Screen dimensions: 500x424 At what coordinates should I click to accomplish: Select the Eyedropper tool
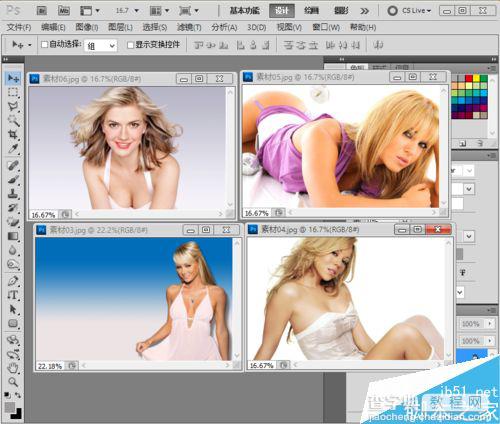(x=13, y=148)
